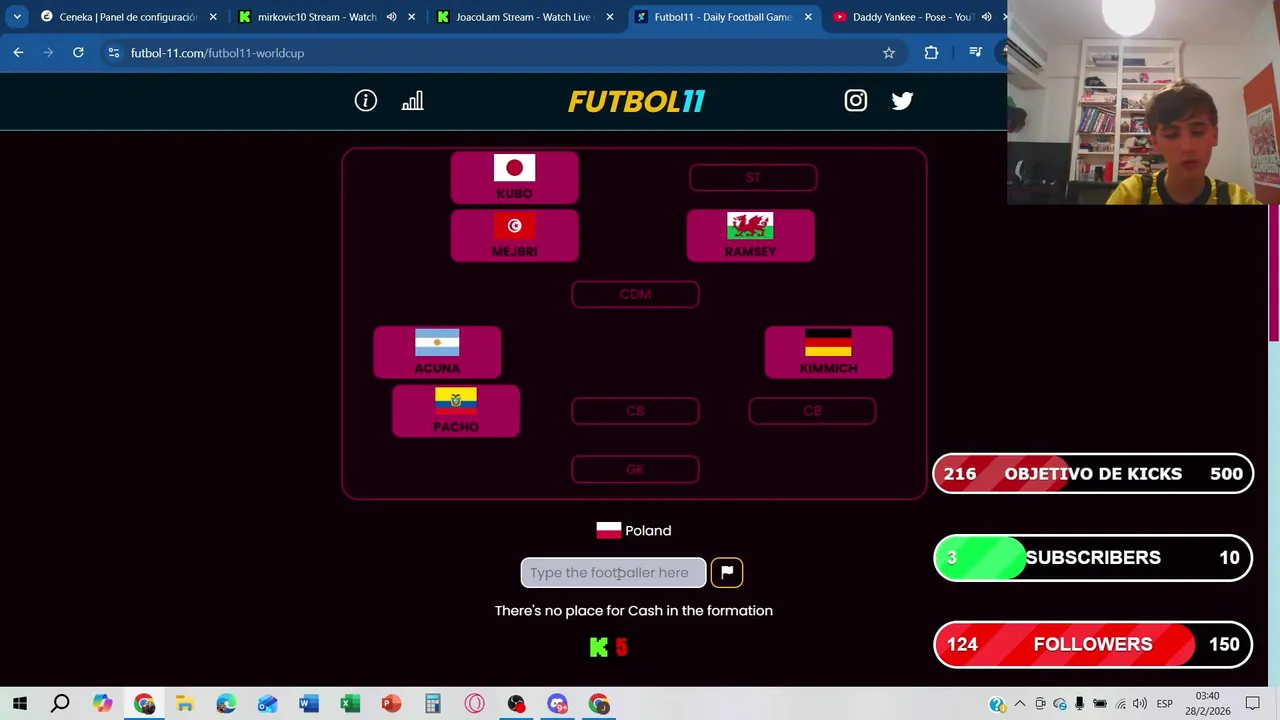Open Outlook from the taskbar
This screenshot has height=720, width=1280.
[x=267, y=704]
